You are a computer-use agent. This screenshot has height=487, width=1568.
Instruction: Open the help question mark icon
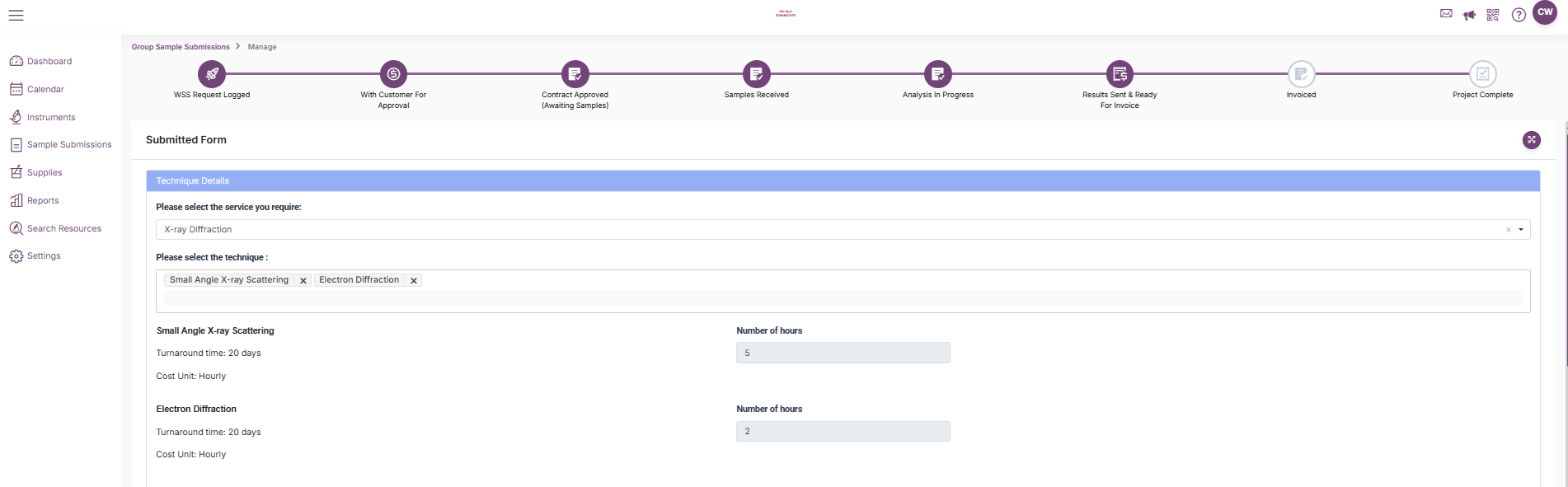pyautogui.click(x=1519, y=15)
